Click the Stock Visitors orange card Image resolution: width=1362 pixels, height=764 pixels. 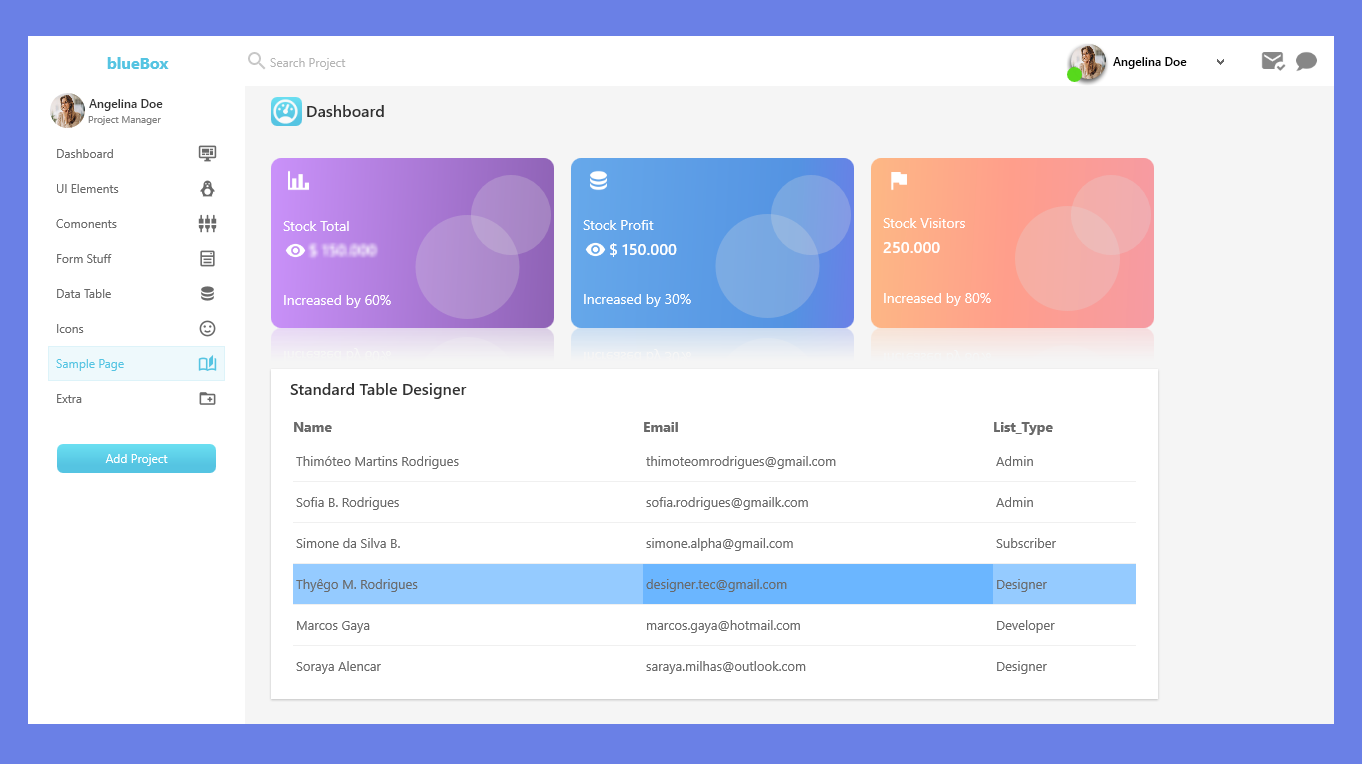click(1012, 243)
